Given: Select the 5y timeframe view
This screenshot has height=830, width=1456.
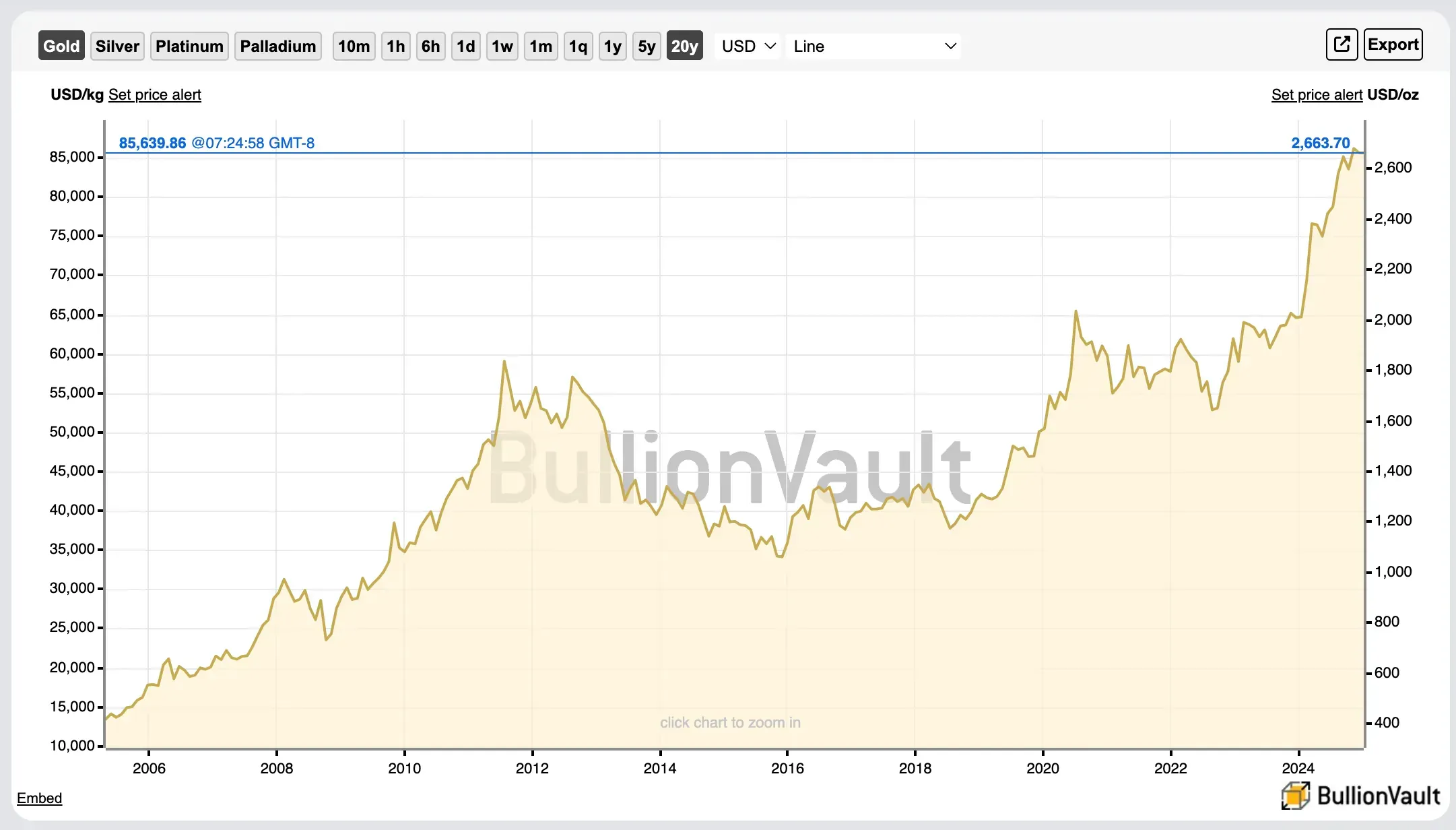Looking at the screenshot, I should tap(646, 46).
